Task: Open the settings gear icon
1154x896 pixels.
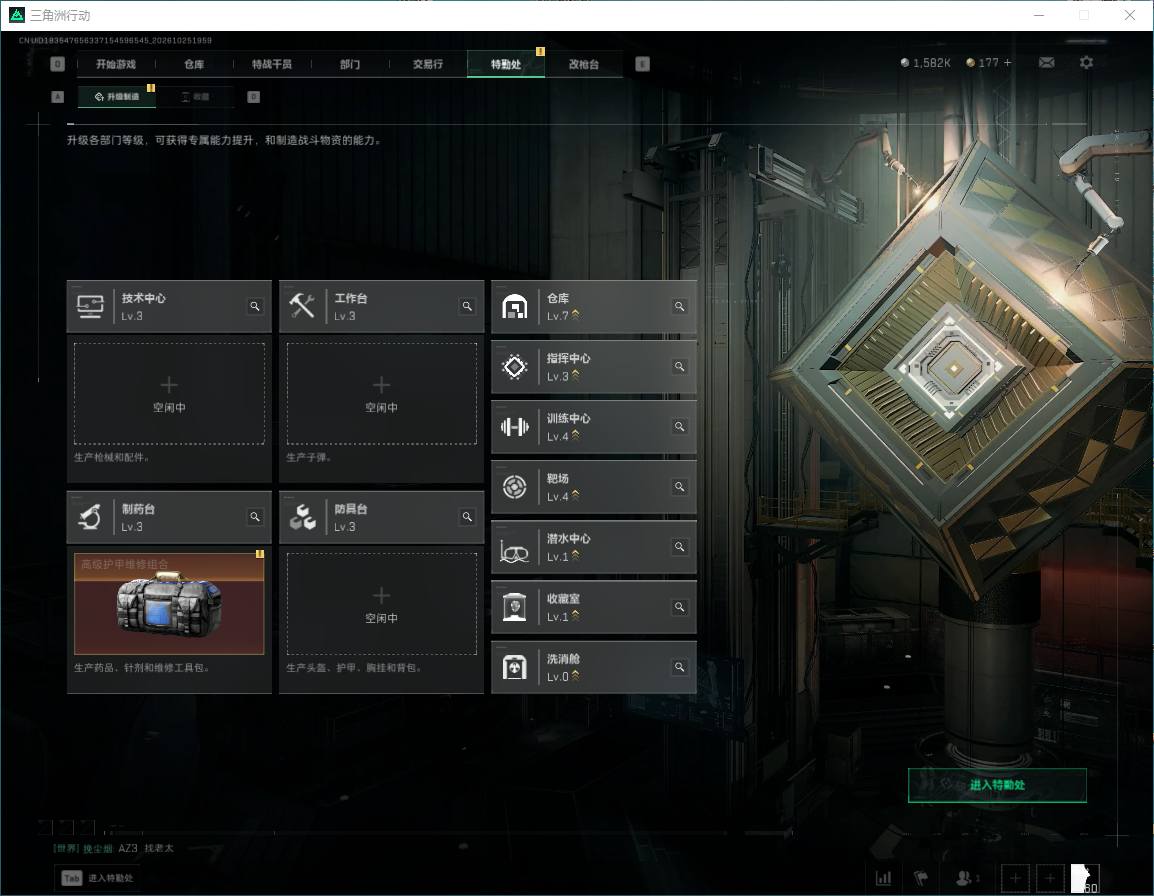Action: pyautogui.click(x=1086, y=63)
